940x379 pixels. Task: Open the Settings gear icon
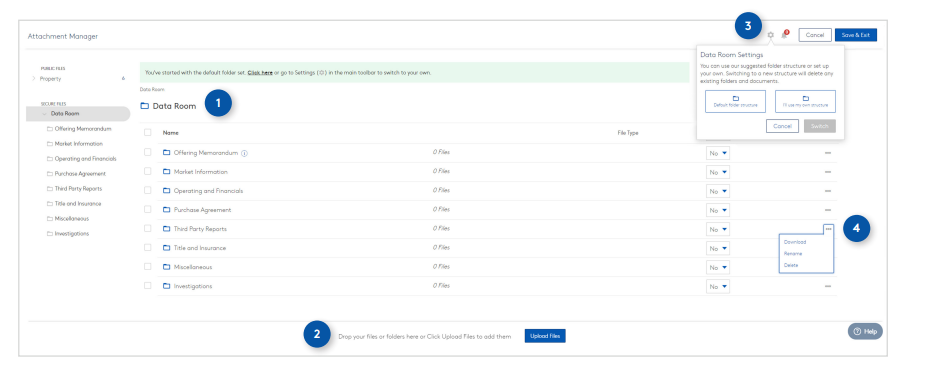[770, 35]
